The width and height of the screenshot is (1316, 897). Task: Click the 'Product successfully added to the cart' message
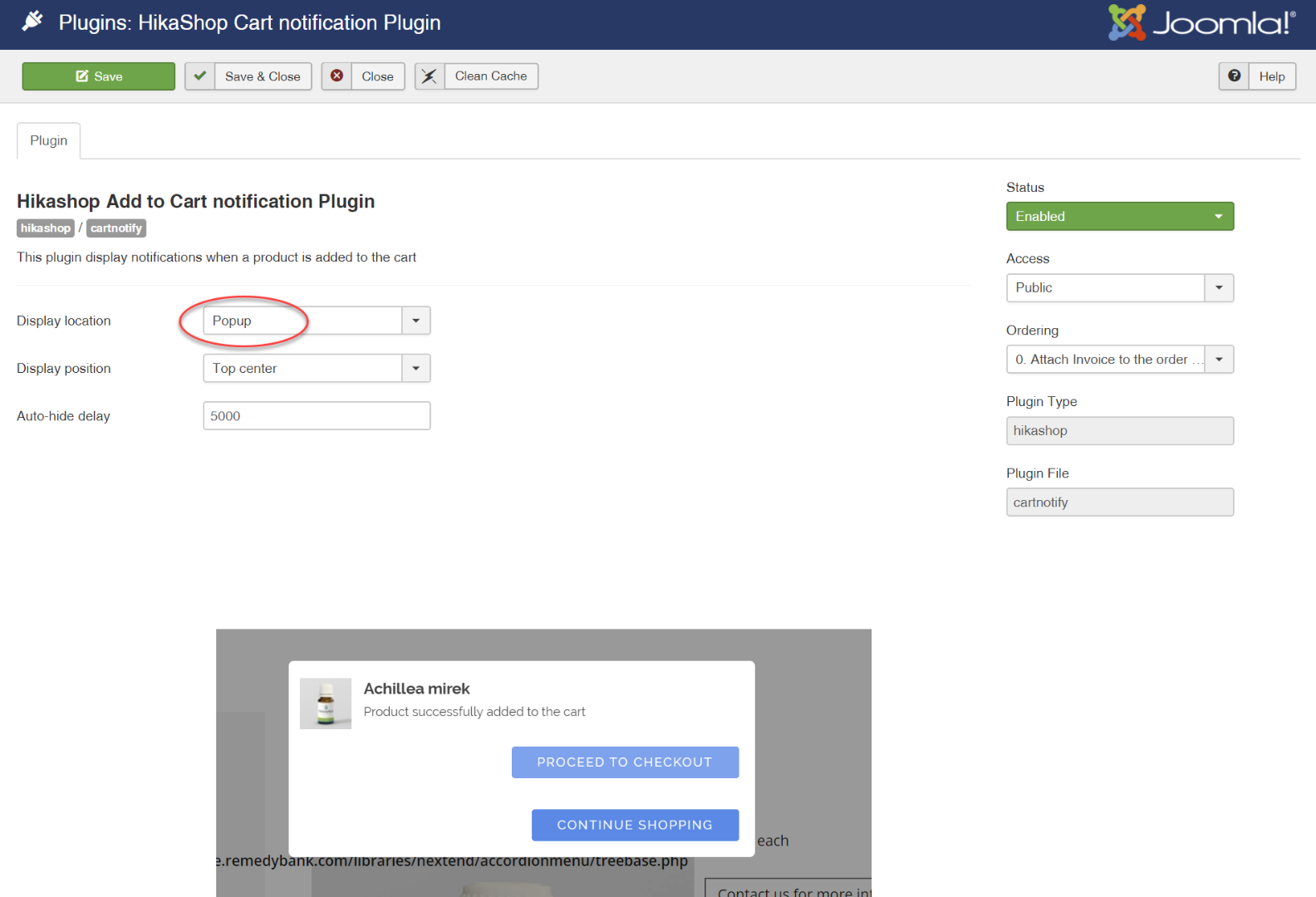pos(474,712)
